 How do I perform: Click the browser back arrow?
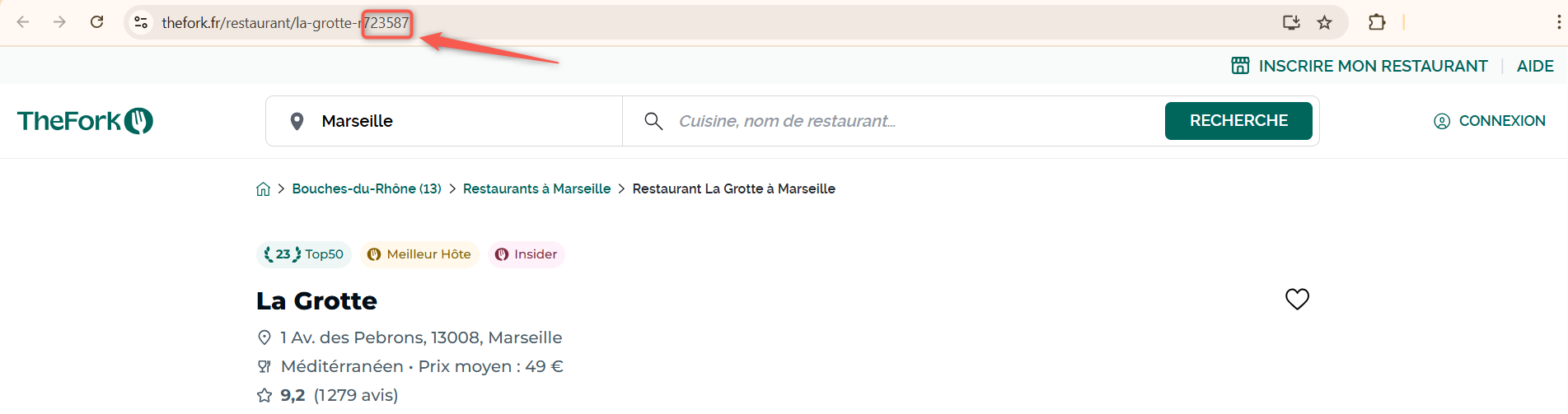(x=23, y=22)
